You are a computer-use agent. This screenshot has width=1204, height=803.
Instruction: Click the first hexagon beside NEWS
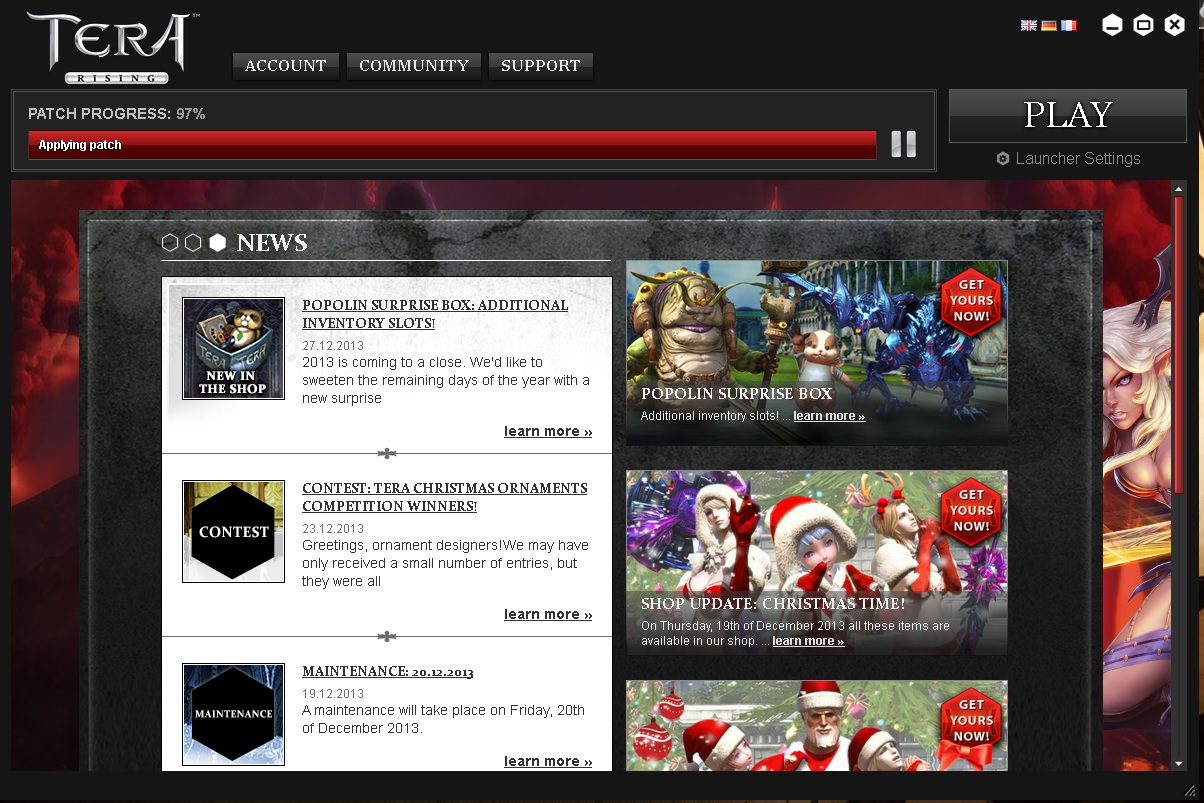point(170,243)
